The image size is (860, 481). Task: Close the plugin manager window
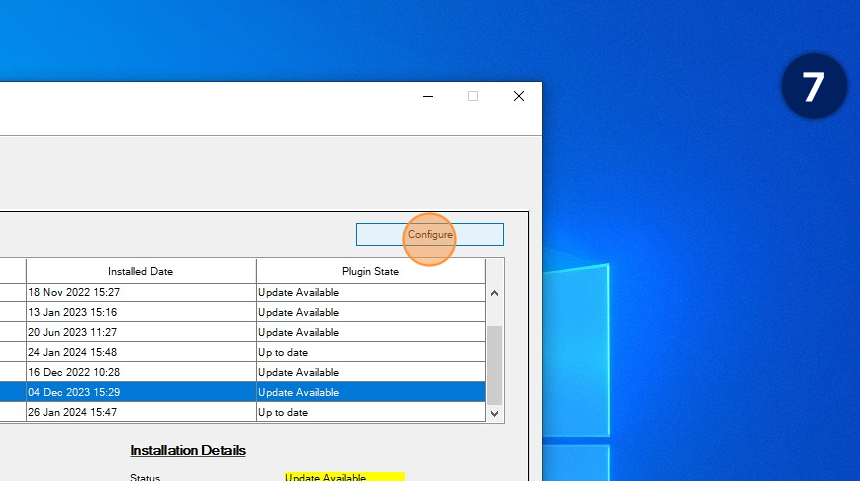(519, 96)
